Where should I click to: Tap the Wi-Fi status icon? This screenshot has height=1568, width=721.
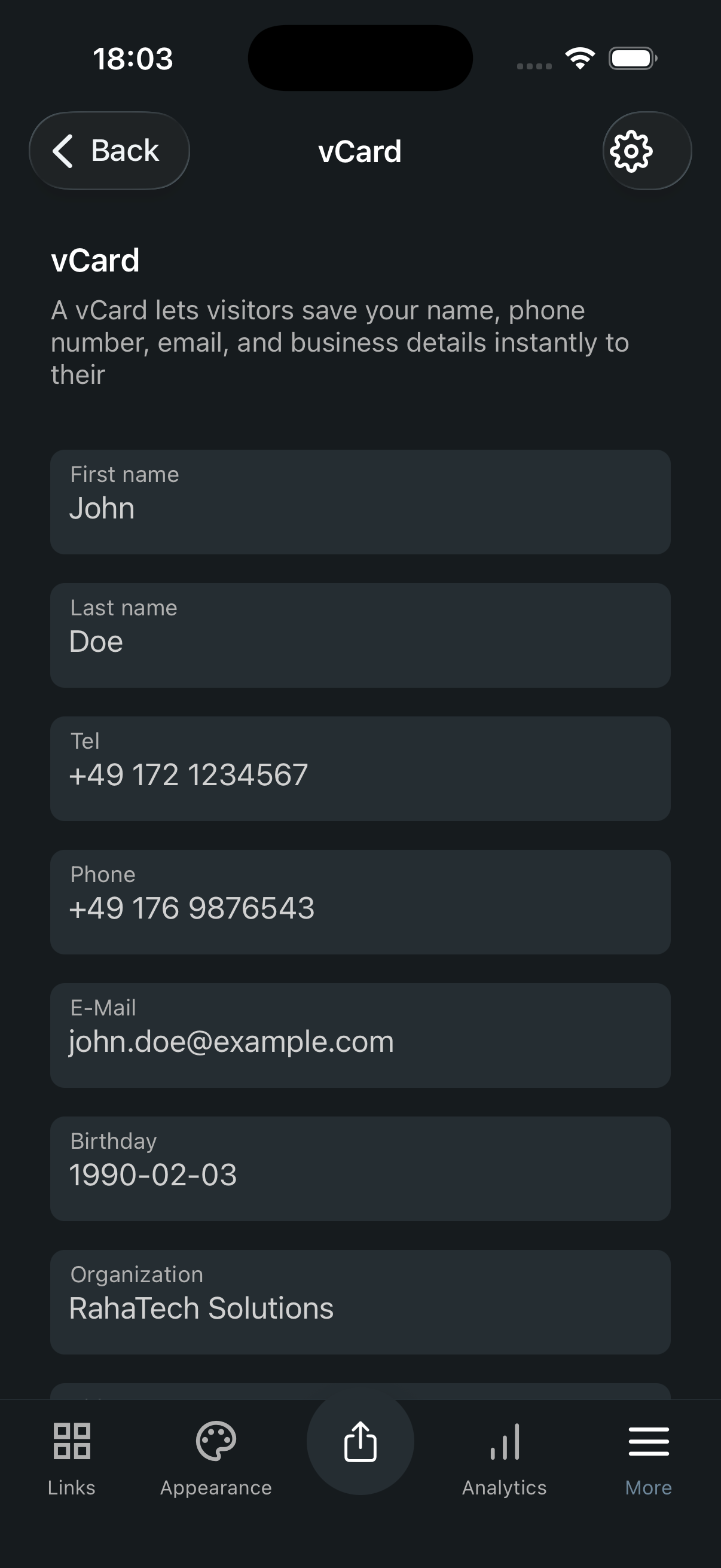coord(580,59)
